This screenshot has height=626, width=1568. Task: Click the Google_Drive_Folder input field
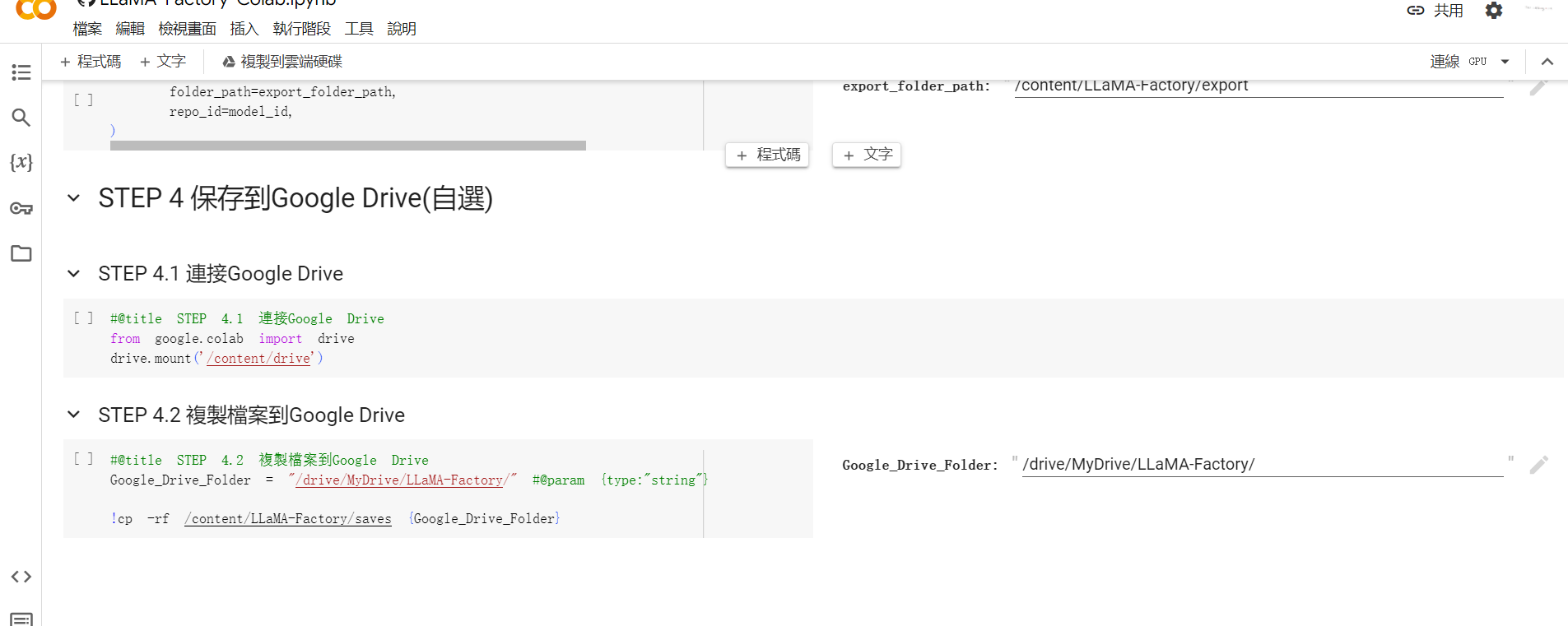pos(1263,465)
